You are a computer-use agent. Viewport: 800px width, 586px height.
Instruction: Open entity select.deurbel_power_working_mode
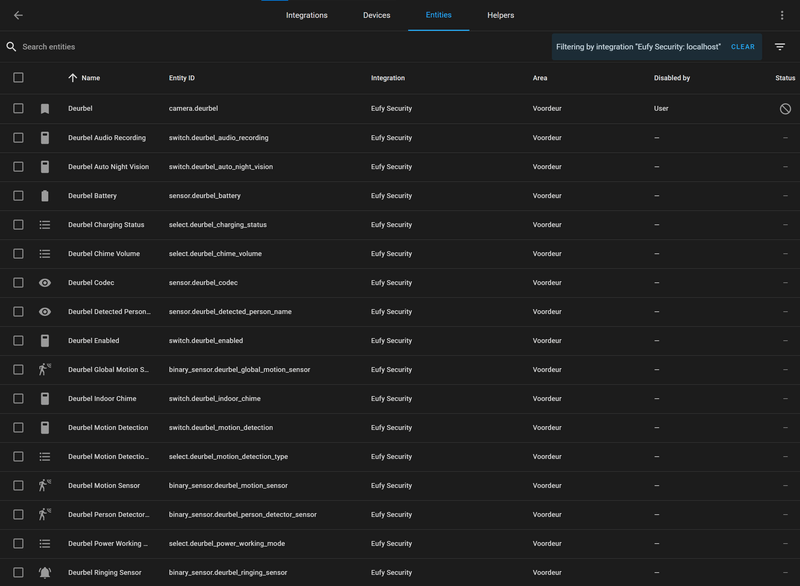[x=227, y=544]
